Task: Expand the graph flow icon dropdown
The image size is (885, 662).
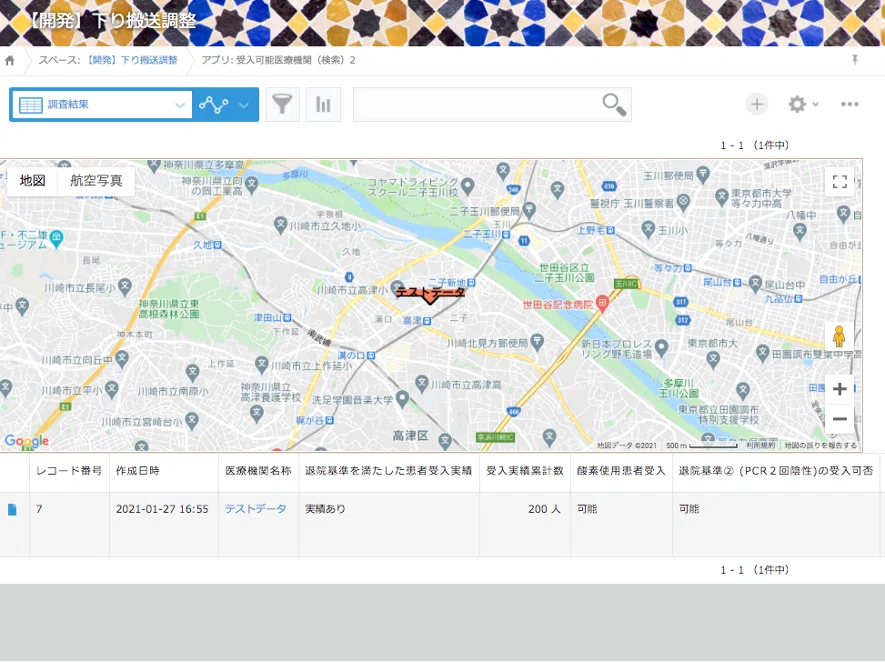Action: click(243, 104)
